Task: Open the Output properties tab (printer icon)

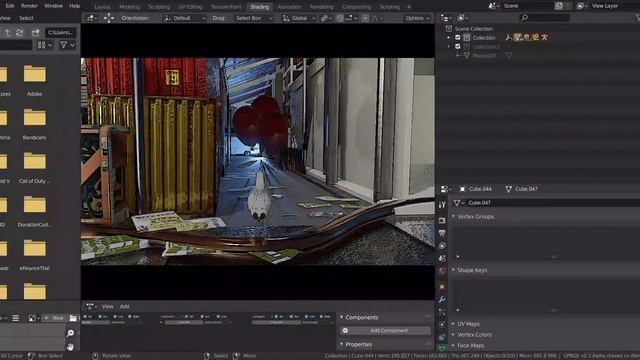Action: pyautogui.click(x=442, y=233)
